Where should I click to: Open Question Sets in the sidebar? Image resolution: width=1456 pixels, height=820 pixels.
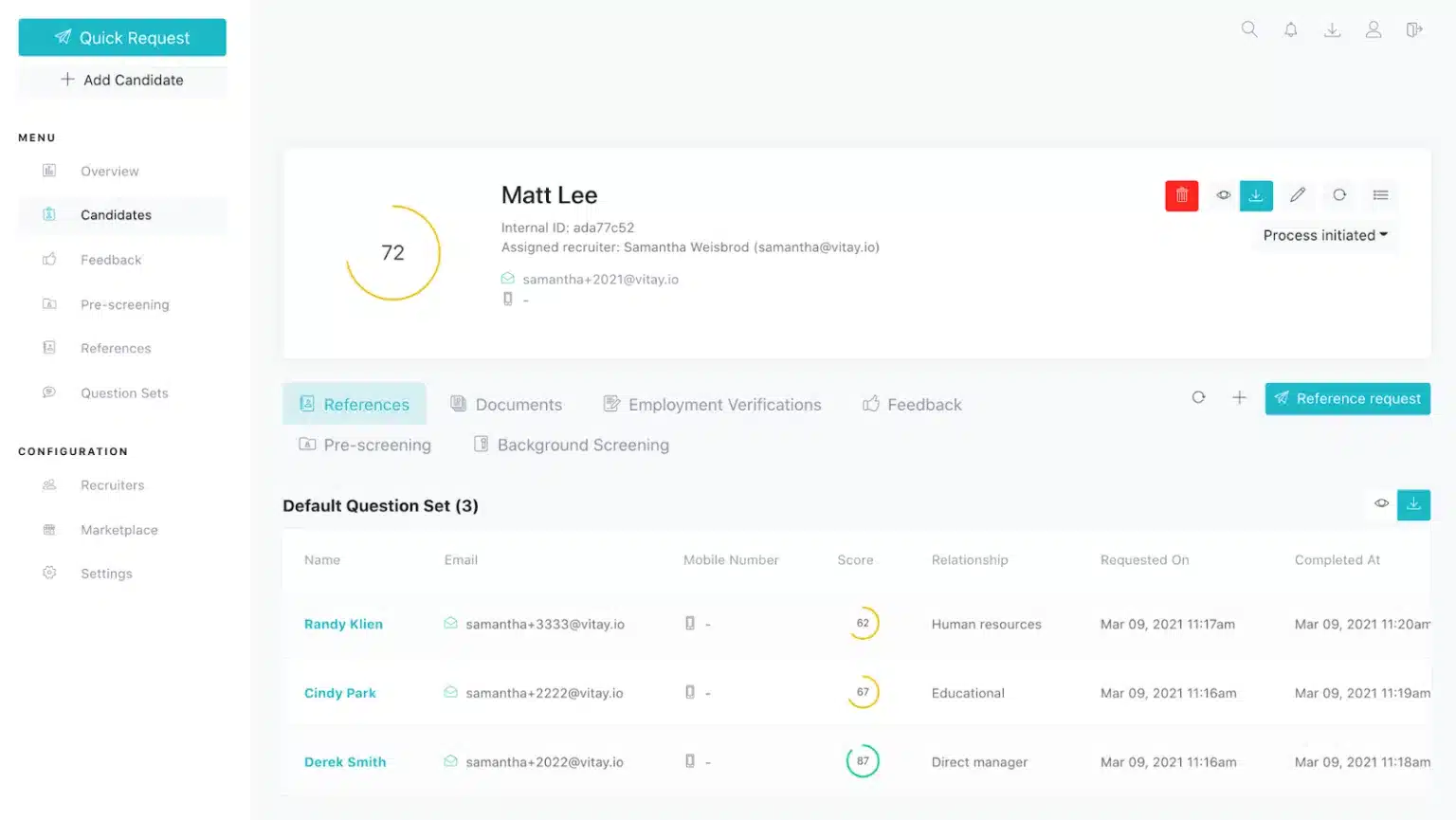point(124,393)
